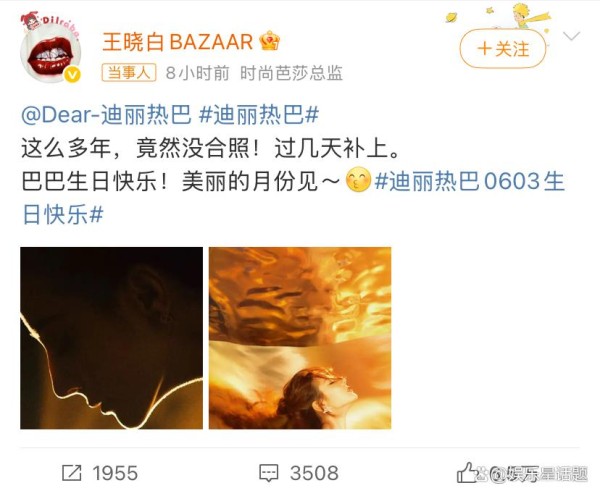The image size is (600, 496).
Task: Tap the repost count 1955
Action: click(x=115, y=473)
